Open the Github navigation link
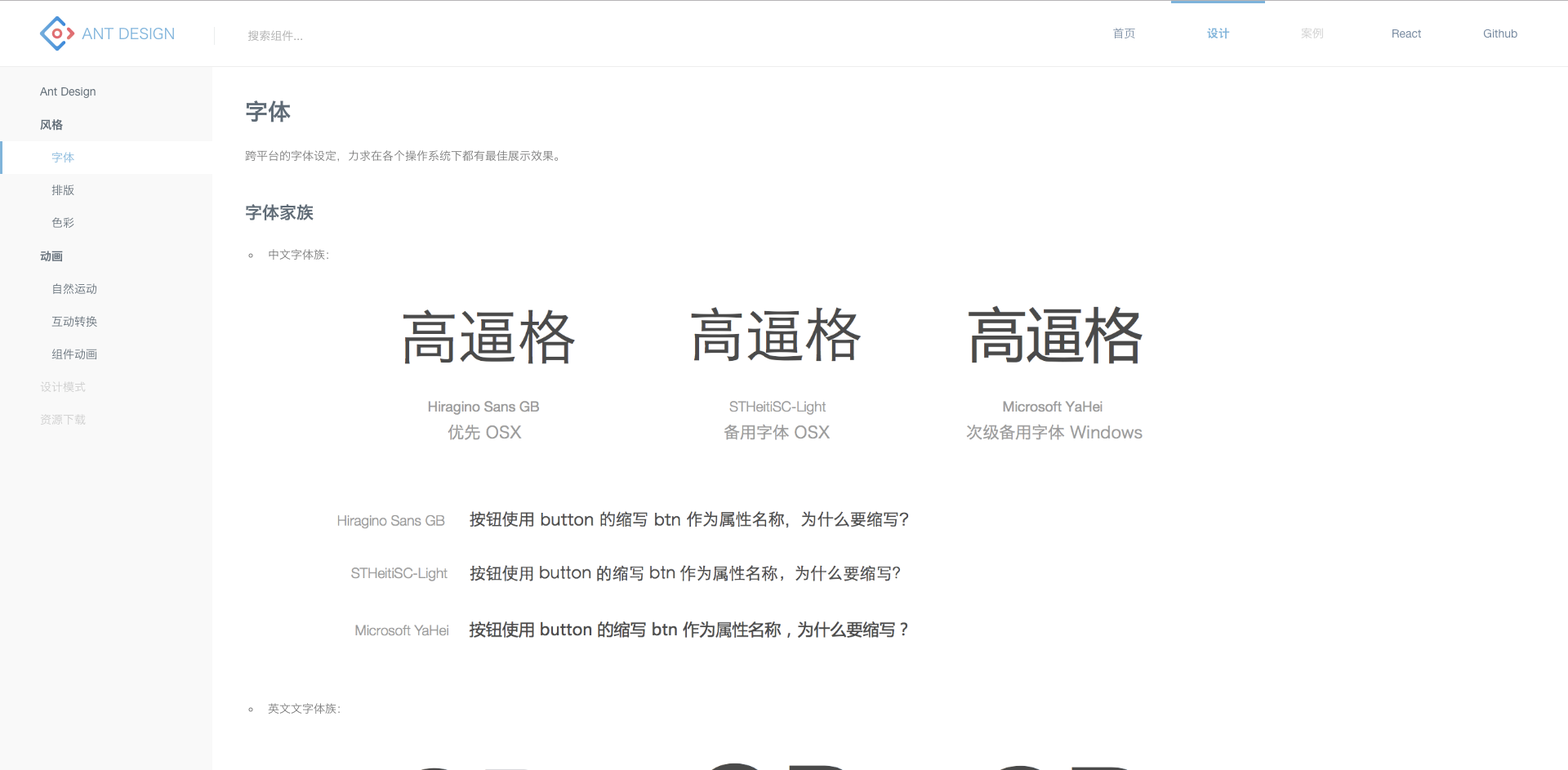Image resolution: width=1568 pixels, height=770 pixels. [x=1500, y=33]
